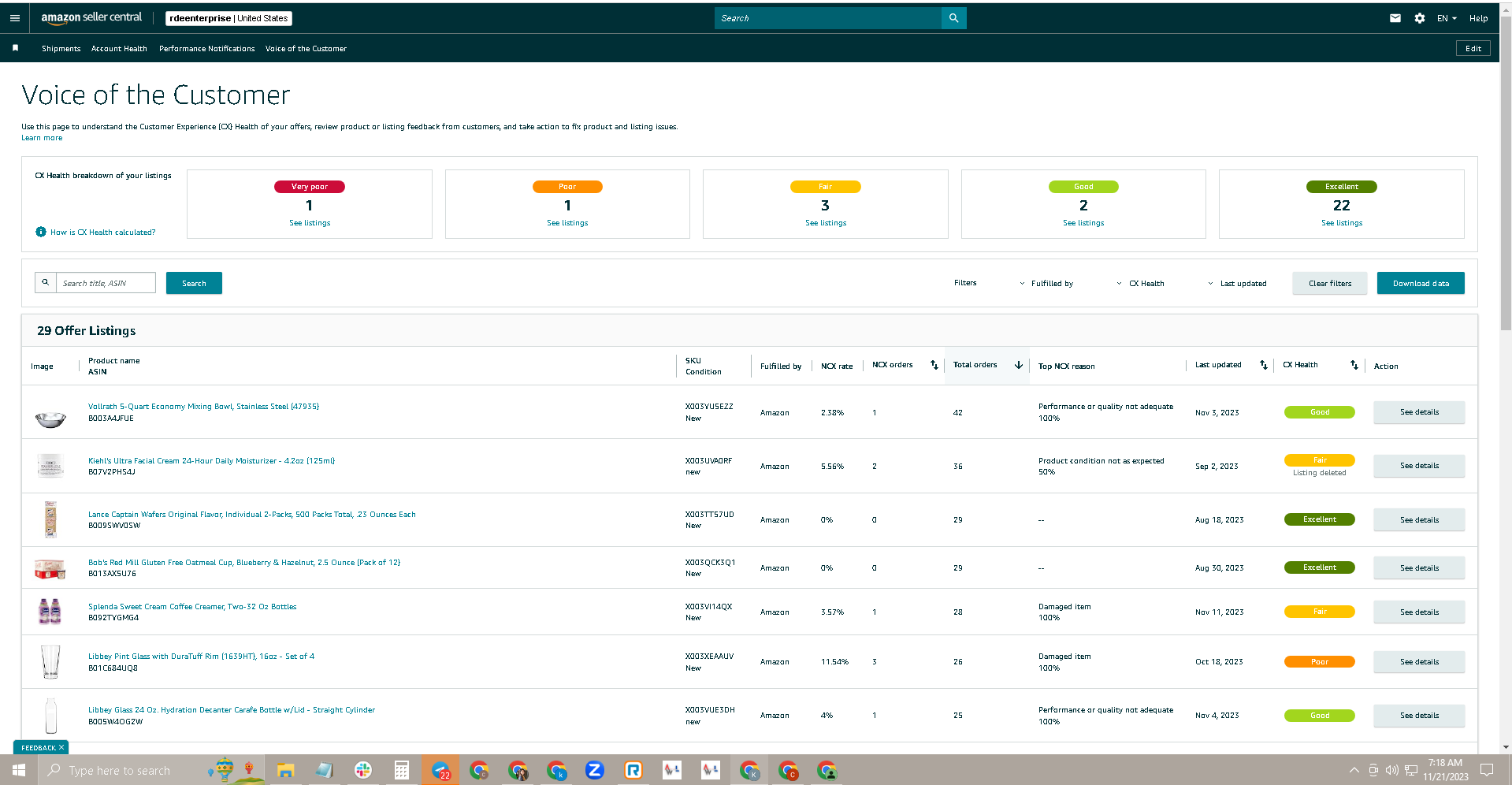Click the bookmark icon in favorites bar
This screenshot has width=1512, height=785.
(x=15, y=48)
